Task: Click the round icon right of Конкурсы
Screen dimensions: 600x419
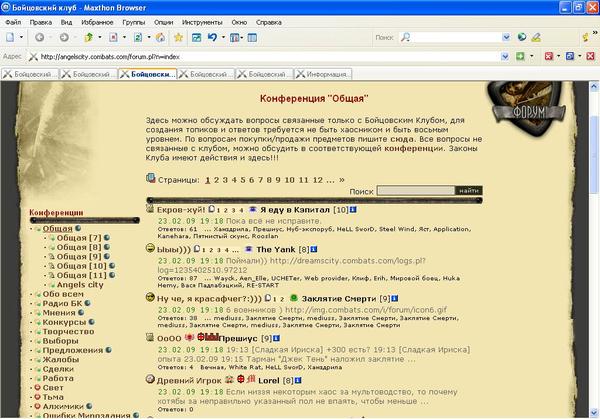Action: pos(91,322)
